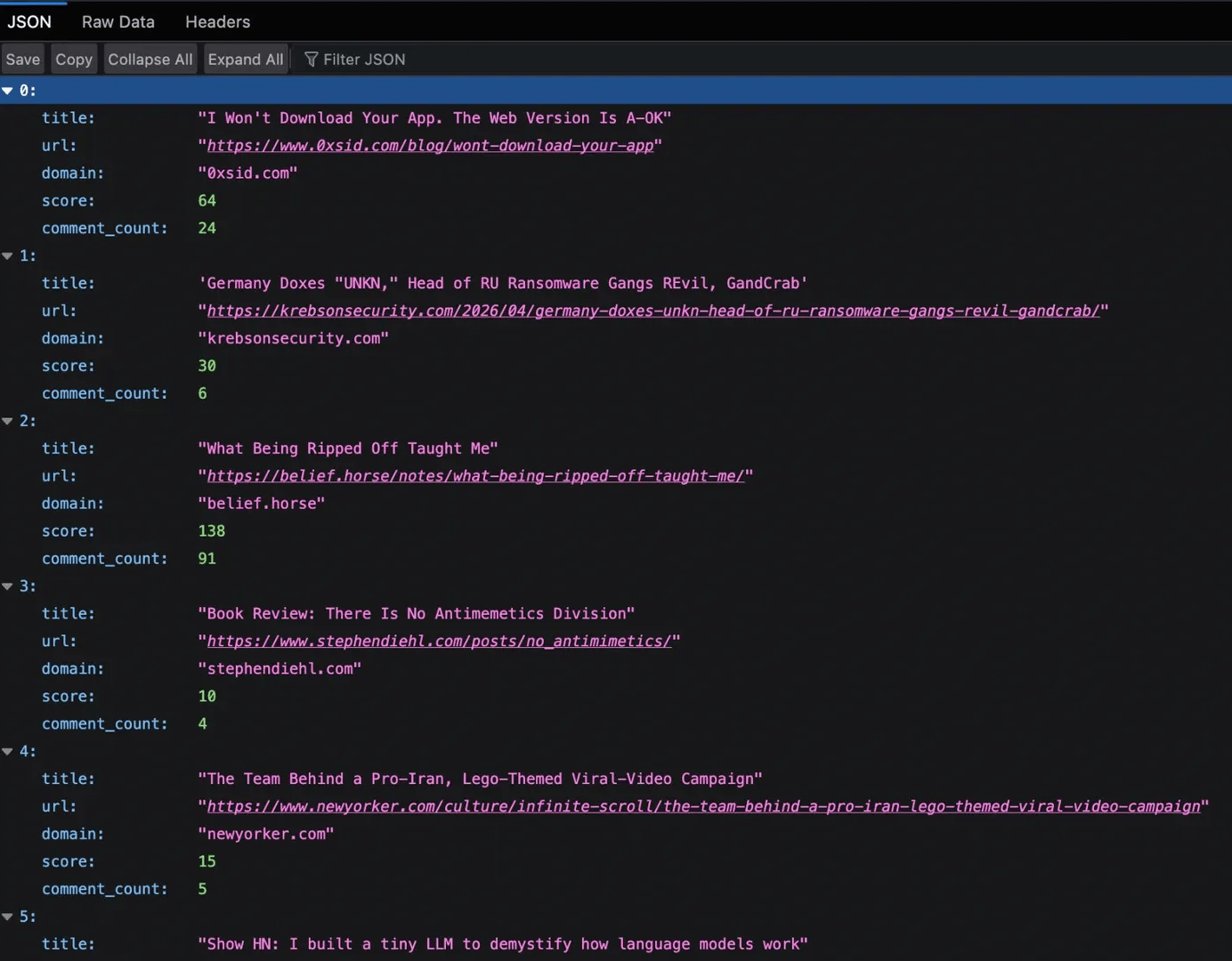This screenshot has width=1232, height=961.
Task: Collapse array item 4 disclosure arrow
Action: pos(8,752)
